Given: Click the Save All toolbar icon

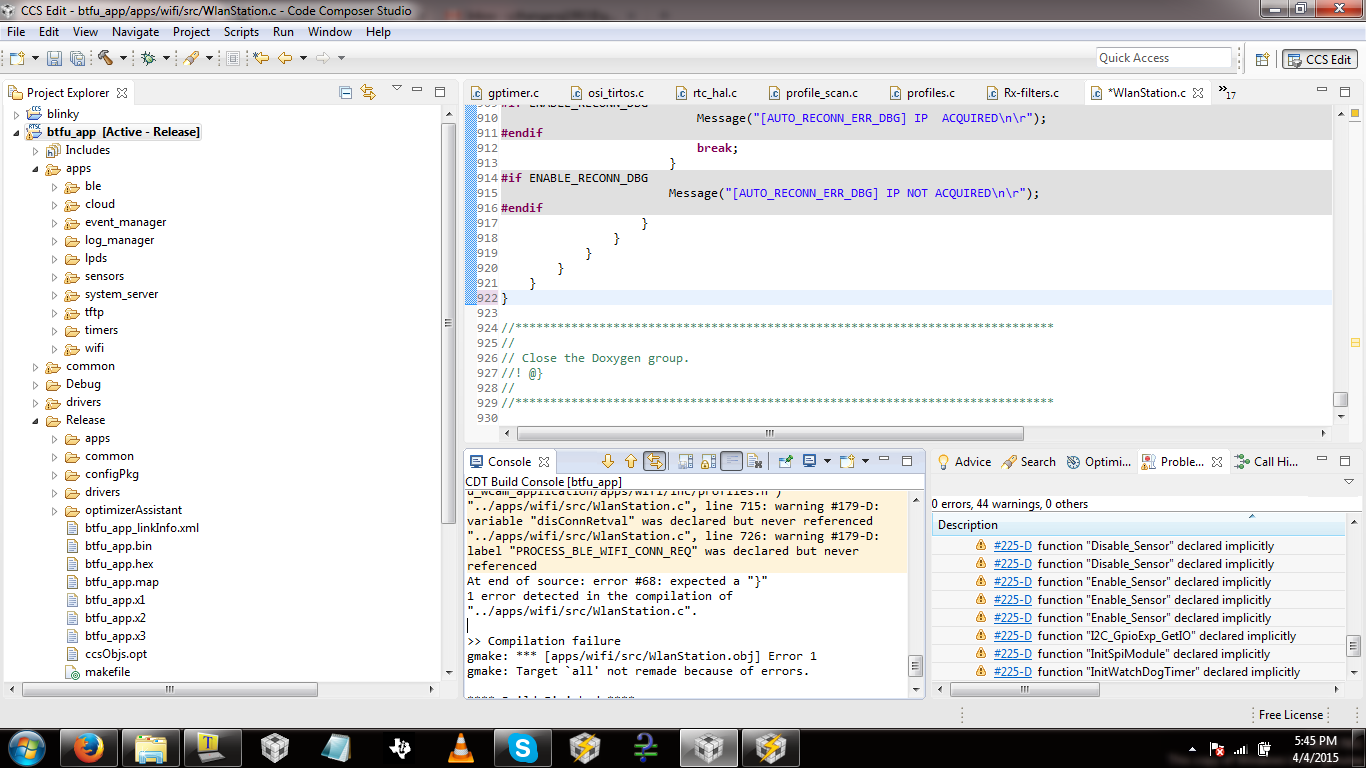Looking at the screenshot, I should pyautogui.click(x=77, y=59).
